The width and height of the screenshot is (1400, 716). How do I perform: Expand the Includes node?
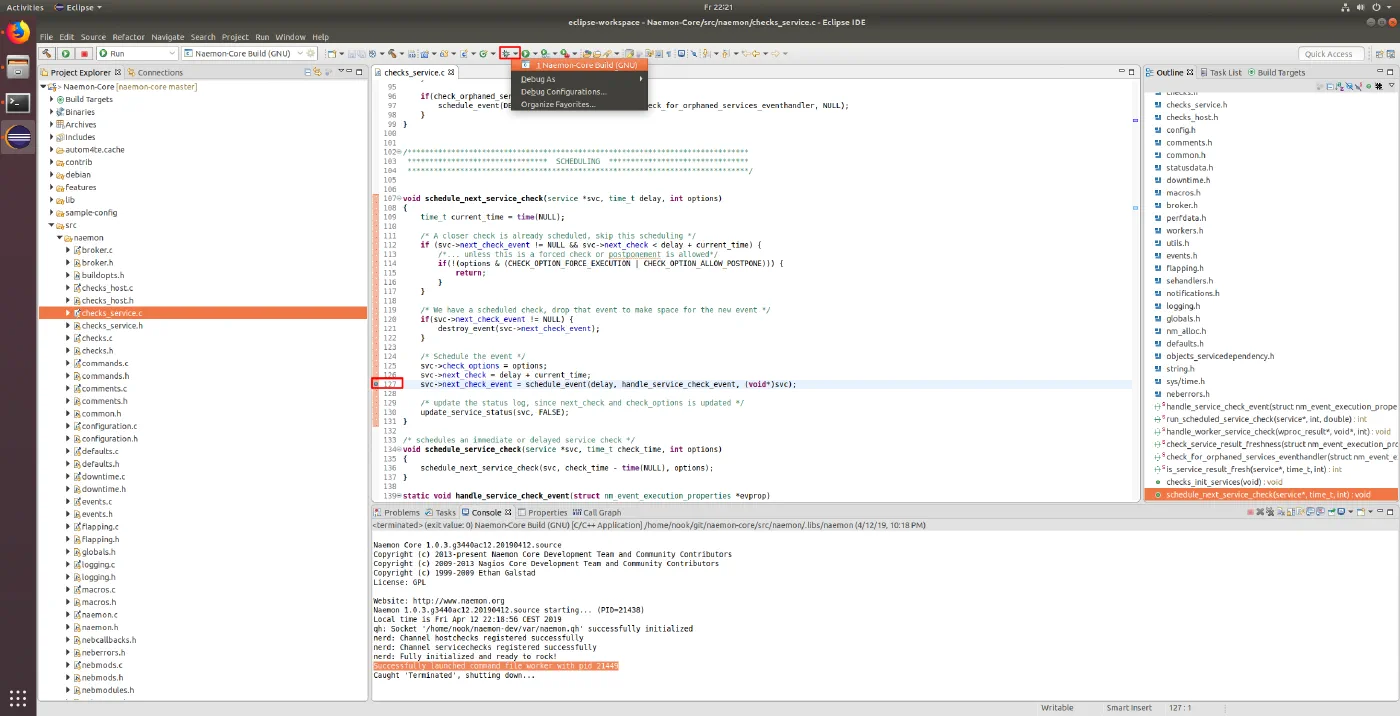[52, 137]
